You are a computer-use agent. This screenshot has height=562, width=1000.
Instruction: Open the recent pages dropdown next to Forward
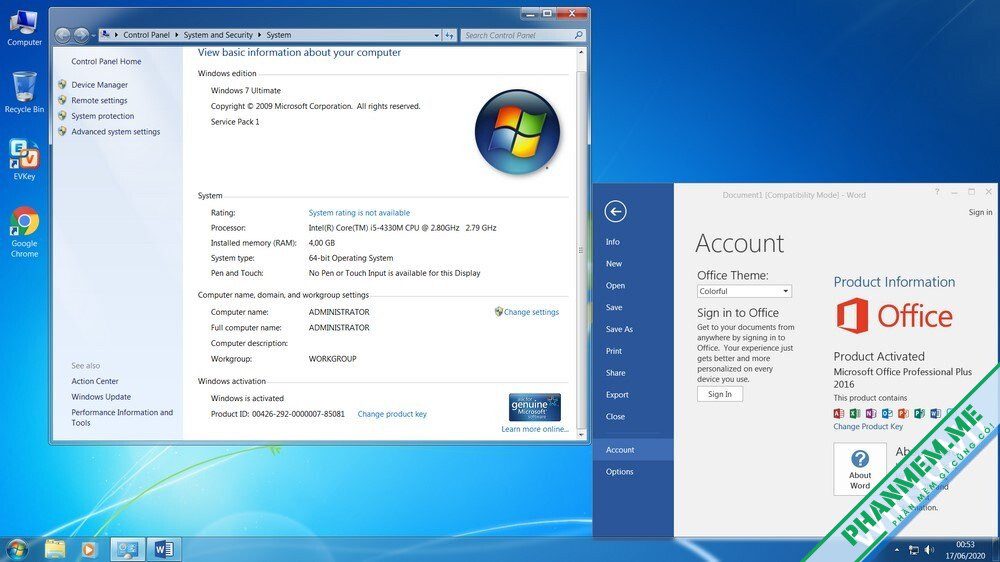click(94, 35)
